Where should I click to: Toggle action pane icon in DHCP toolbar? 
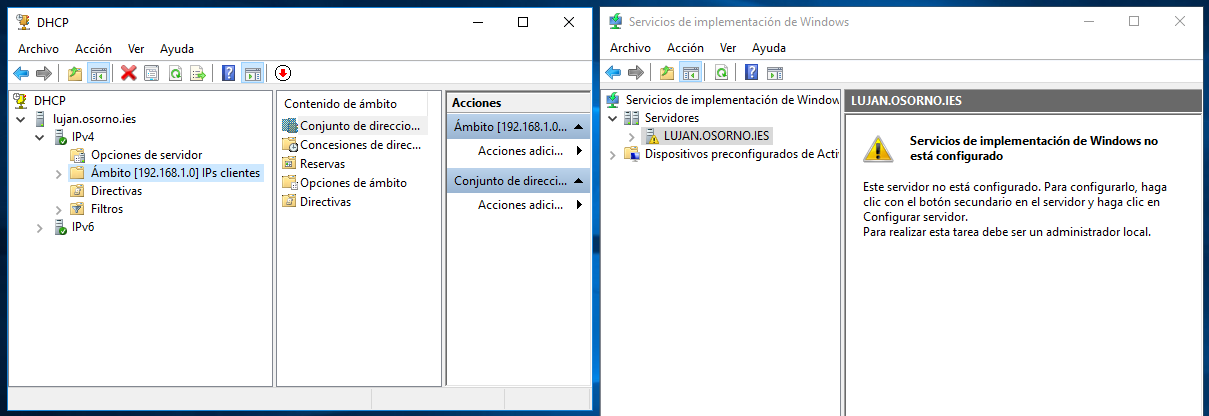coord(253,73)
